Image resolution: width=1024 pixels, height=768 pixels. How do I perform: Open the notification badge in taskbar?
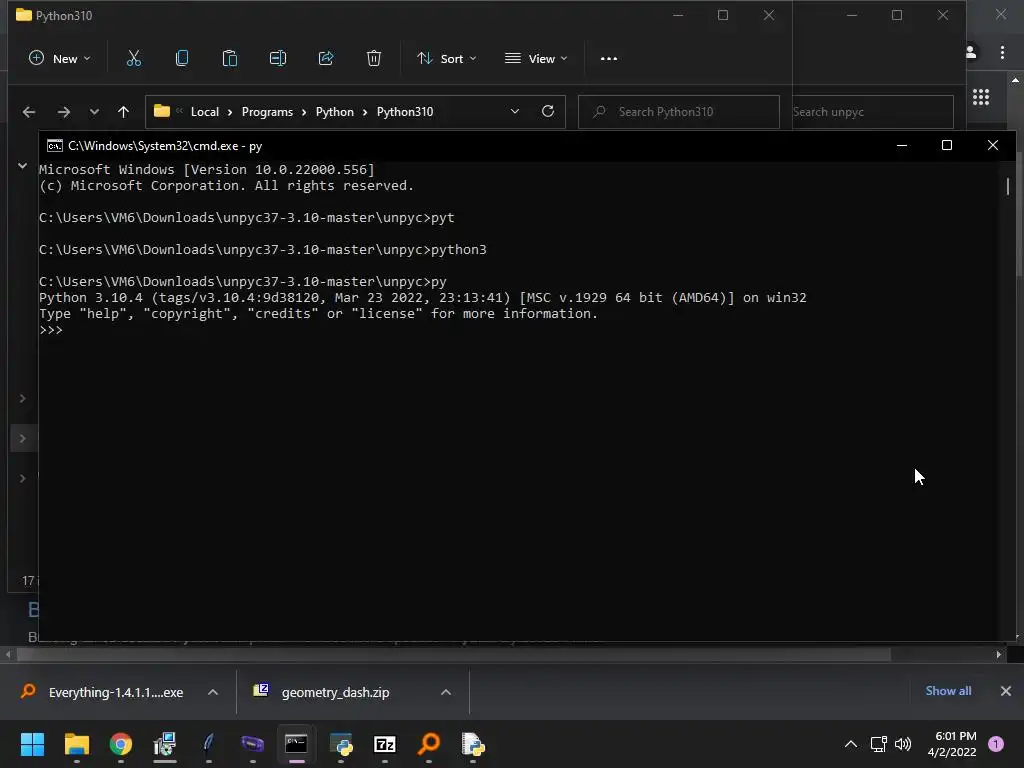click(996, 744)
